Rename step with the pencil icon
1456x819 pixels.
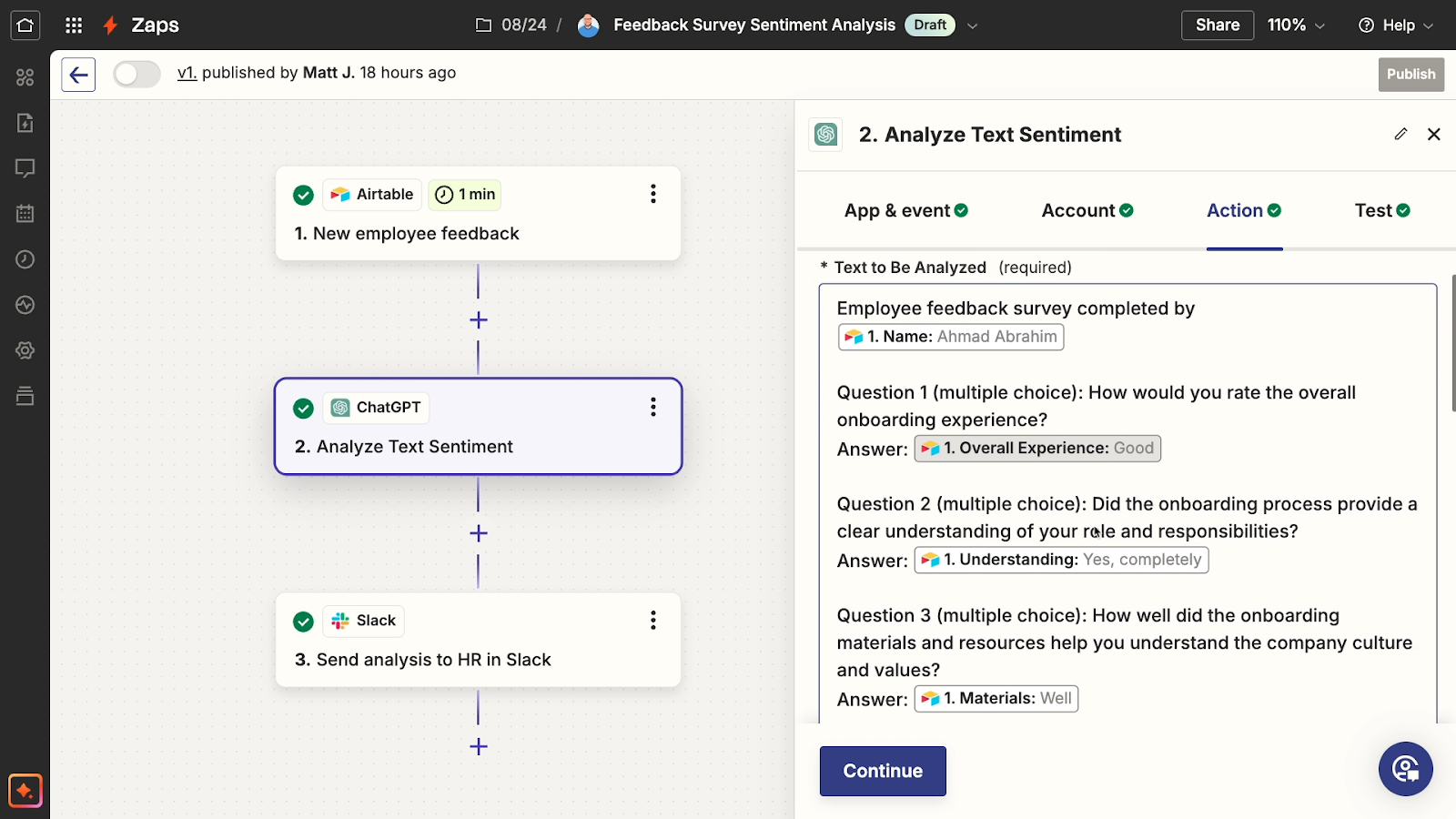(1400, 134)
